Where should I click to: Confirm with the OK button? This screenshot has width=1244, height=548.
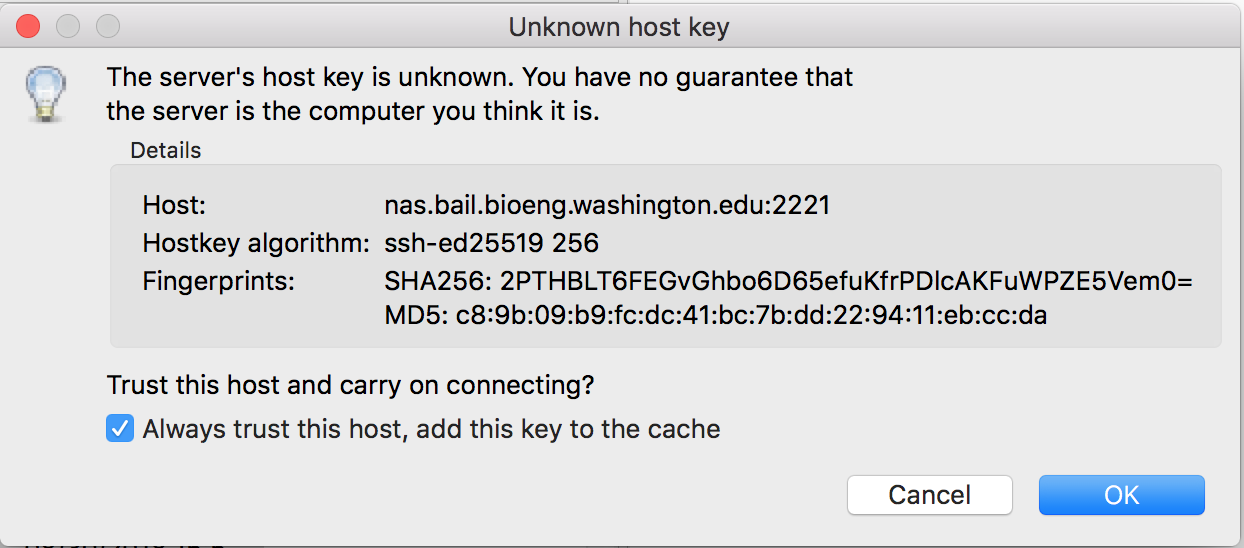coord(1122,495)
